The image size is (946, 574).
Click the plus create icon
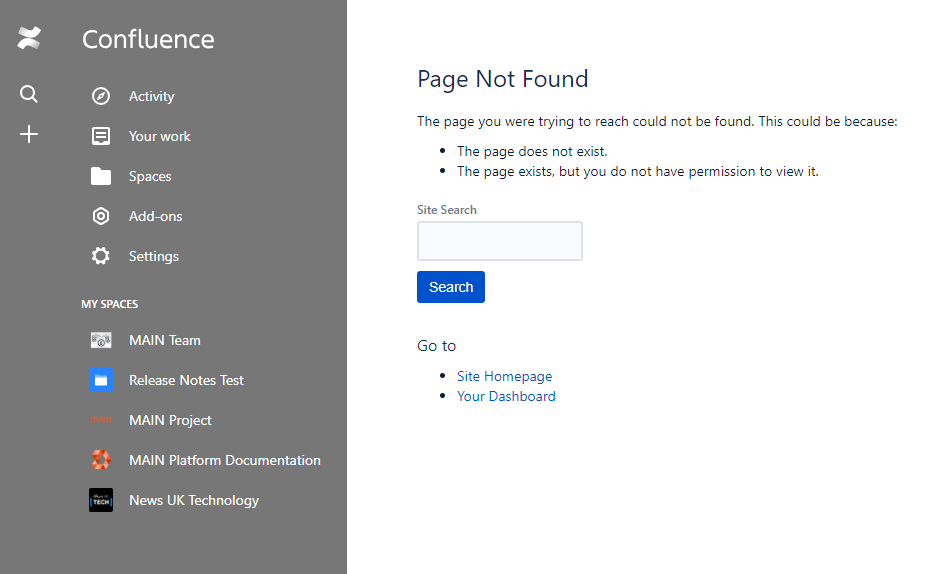coord(28,134)
